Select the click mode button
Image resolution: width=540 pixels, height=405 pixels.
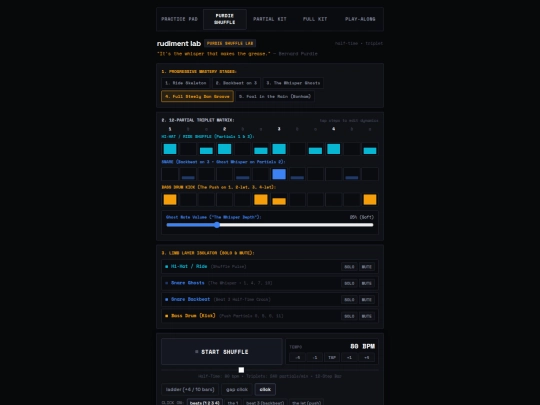point(265,390)
